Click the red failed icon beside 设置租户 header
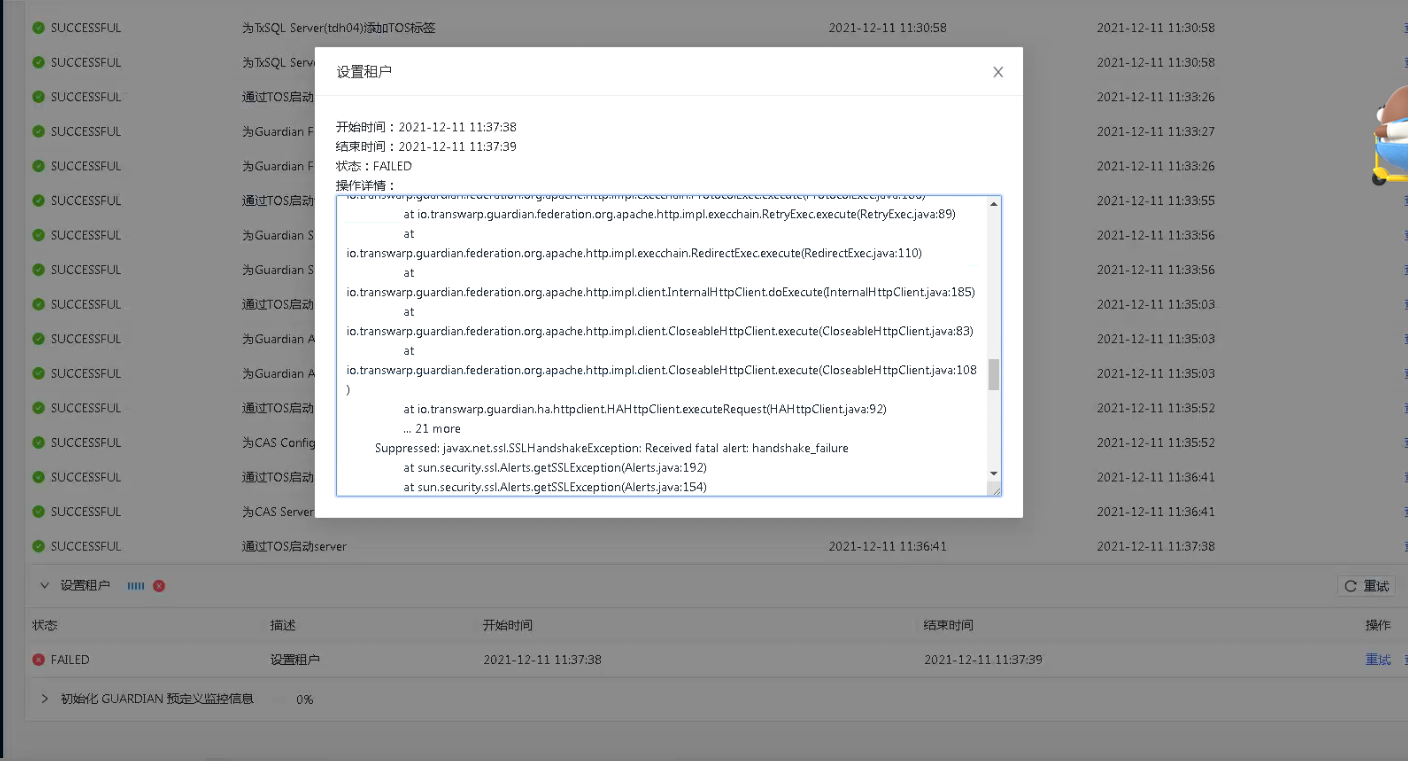Viewport: 1408px width, 761px height. tap(159, 586)
